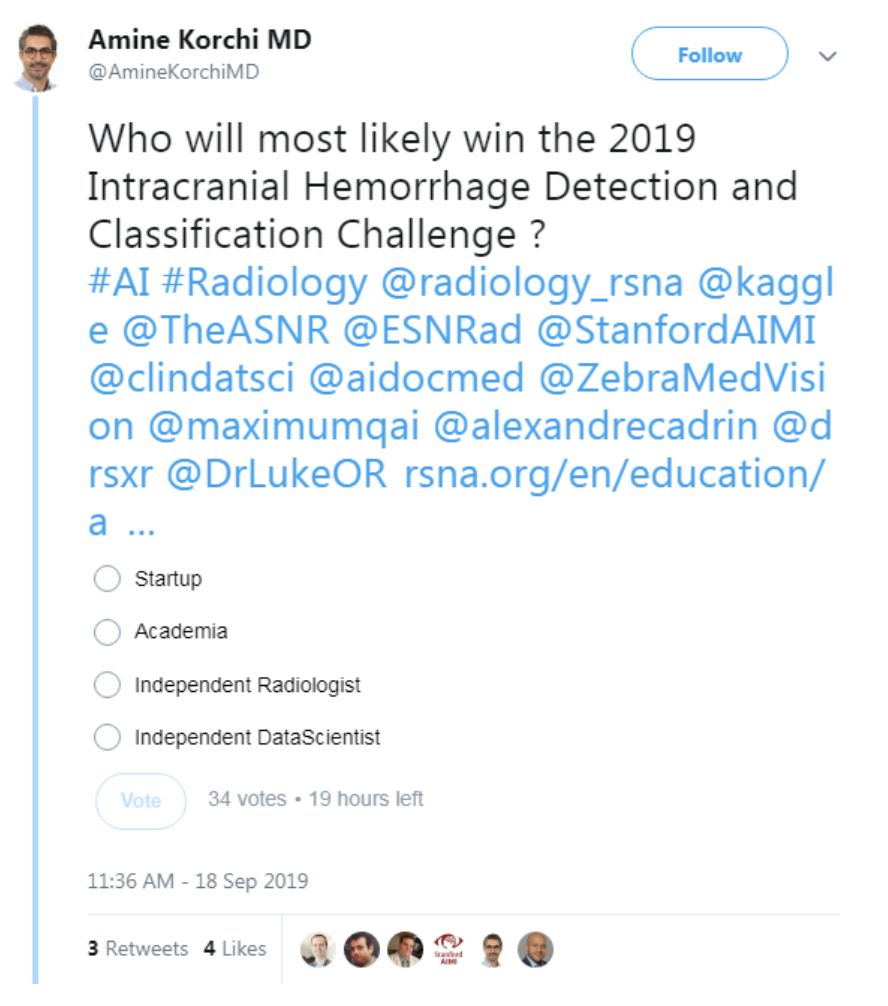This screenshot has width=888, height=1006.
Task: View the 3 Retweets list
Action: pyautogui.click(x=137, y=948)
